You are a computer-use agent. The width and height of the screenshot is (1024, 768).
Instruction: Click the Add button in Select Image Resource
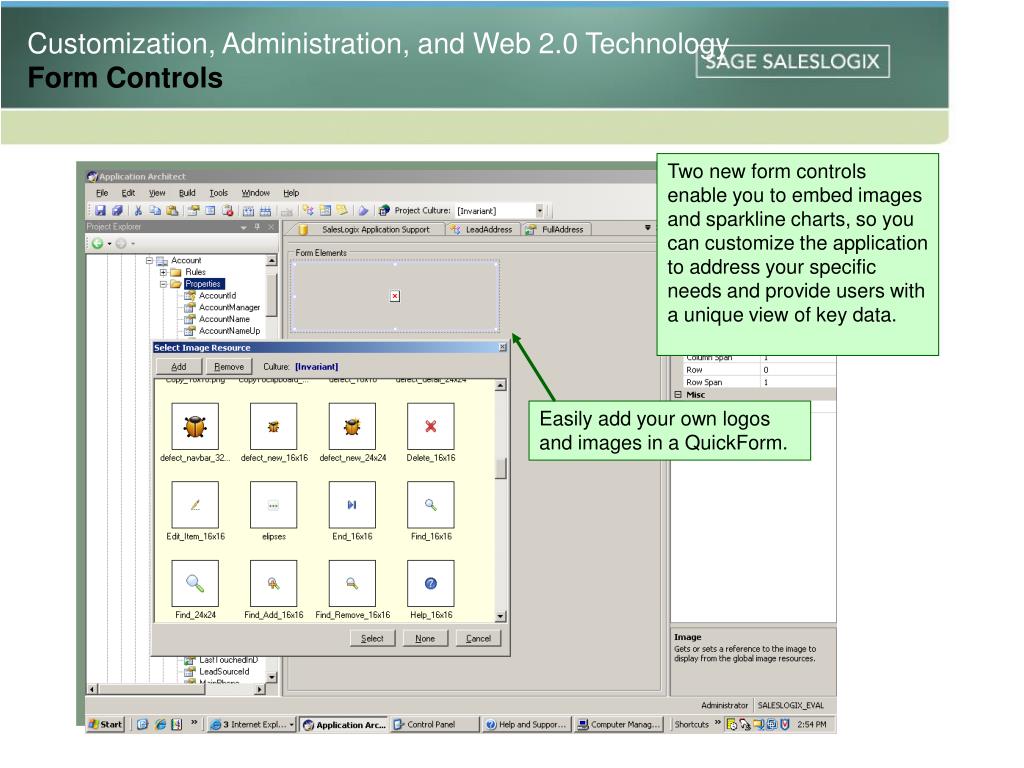[x=178, y=366]
